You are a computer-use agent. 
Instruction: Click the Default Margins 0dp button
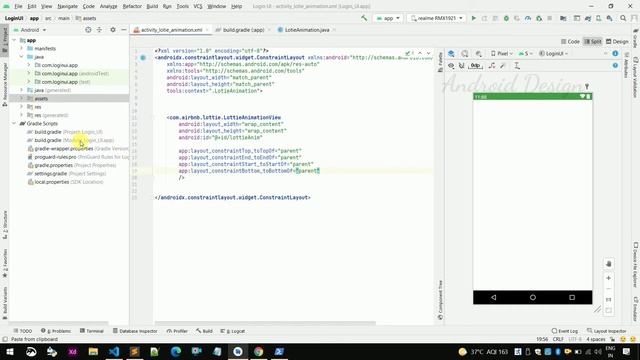tap(476, 66)
